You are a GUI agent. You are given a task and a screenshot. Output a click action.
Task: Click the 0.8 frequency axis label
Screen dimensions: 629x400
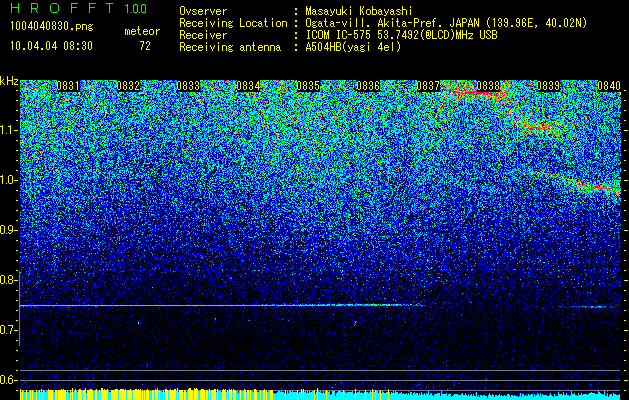(x=8, y=280)
